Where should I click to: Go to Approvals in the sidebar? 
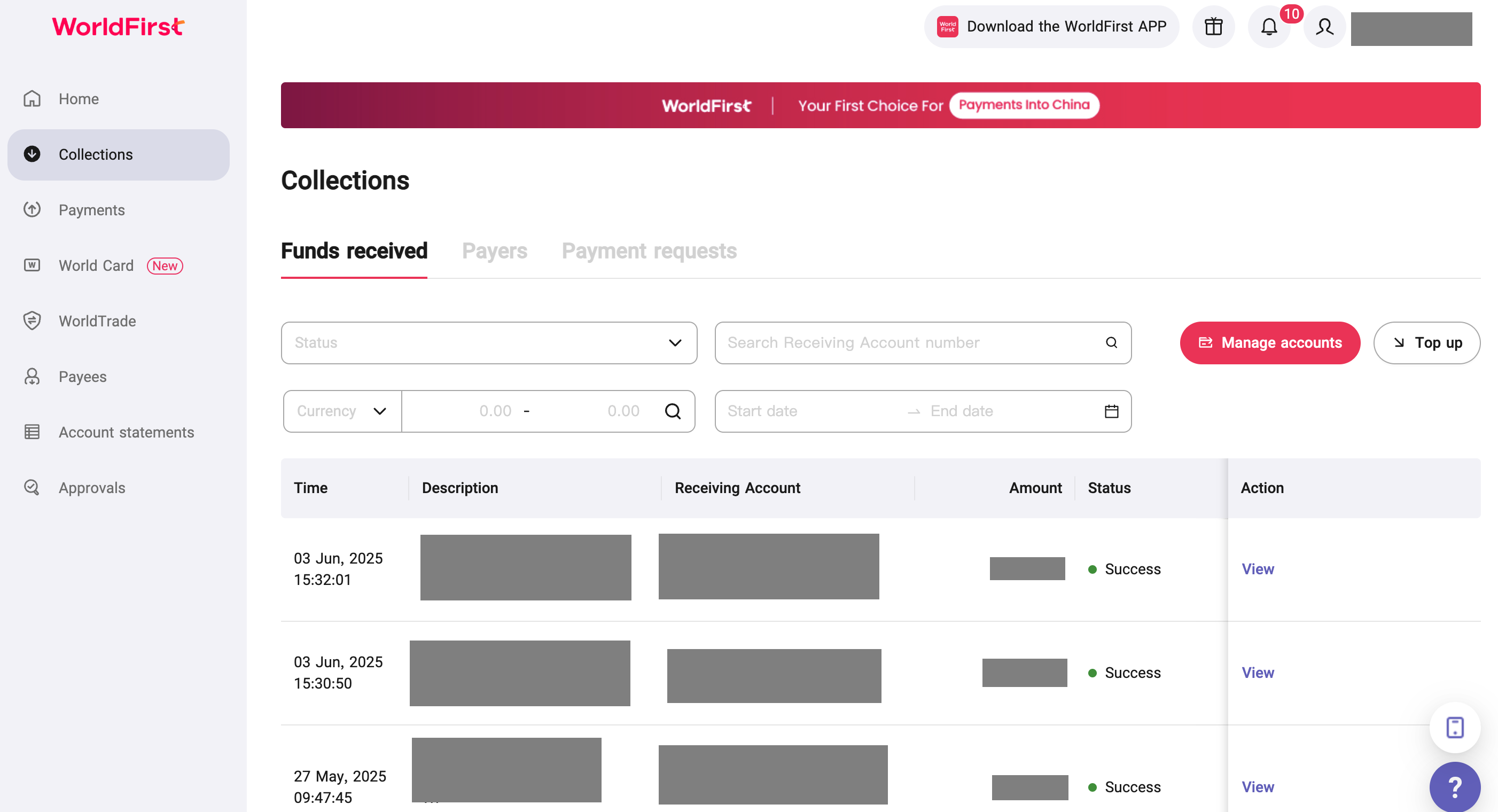[118, 487]
